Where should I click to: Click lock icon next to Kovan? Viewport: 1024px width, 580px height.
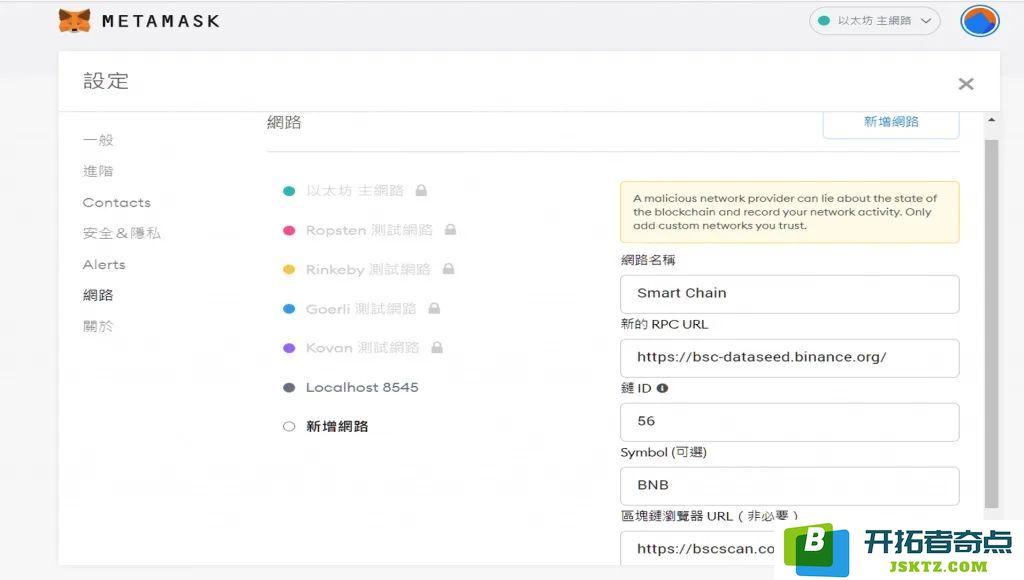[x=437, y=347]
